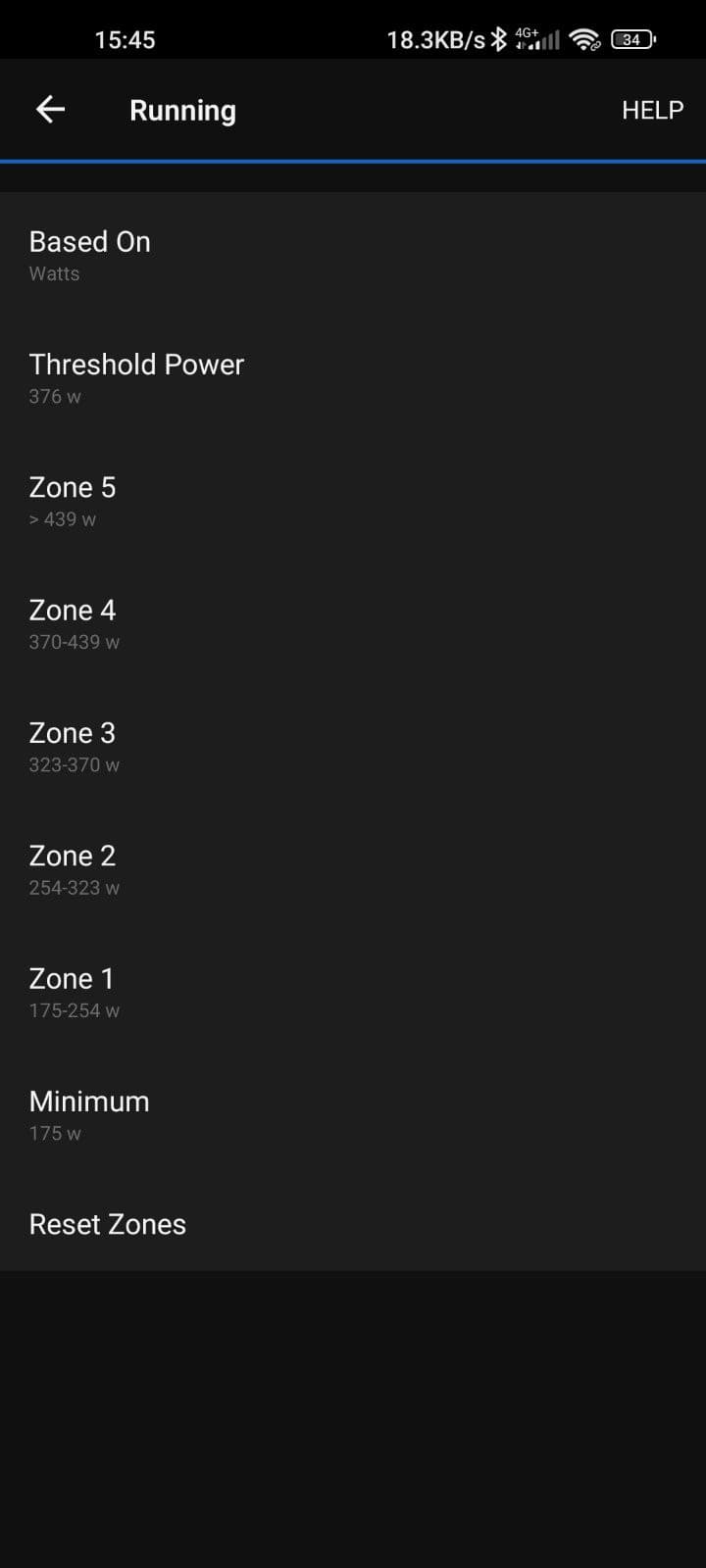Edit the Minimum power value
The image size is (706, 1568).
(353, 1114)
